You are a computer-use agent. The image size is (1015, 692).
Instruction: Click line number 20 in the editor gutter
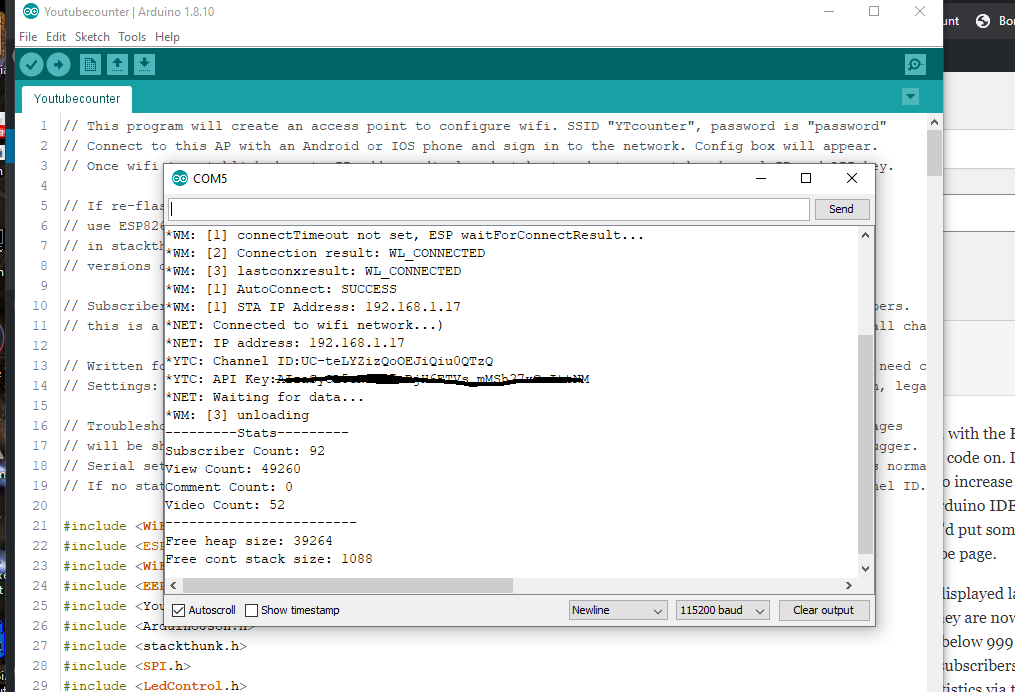pyautogui.click(x=40, y=506)
